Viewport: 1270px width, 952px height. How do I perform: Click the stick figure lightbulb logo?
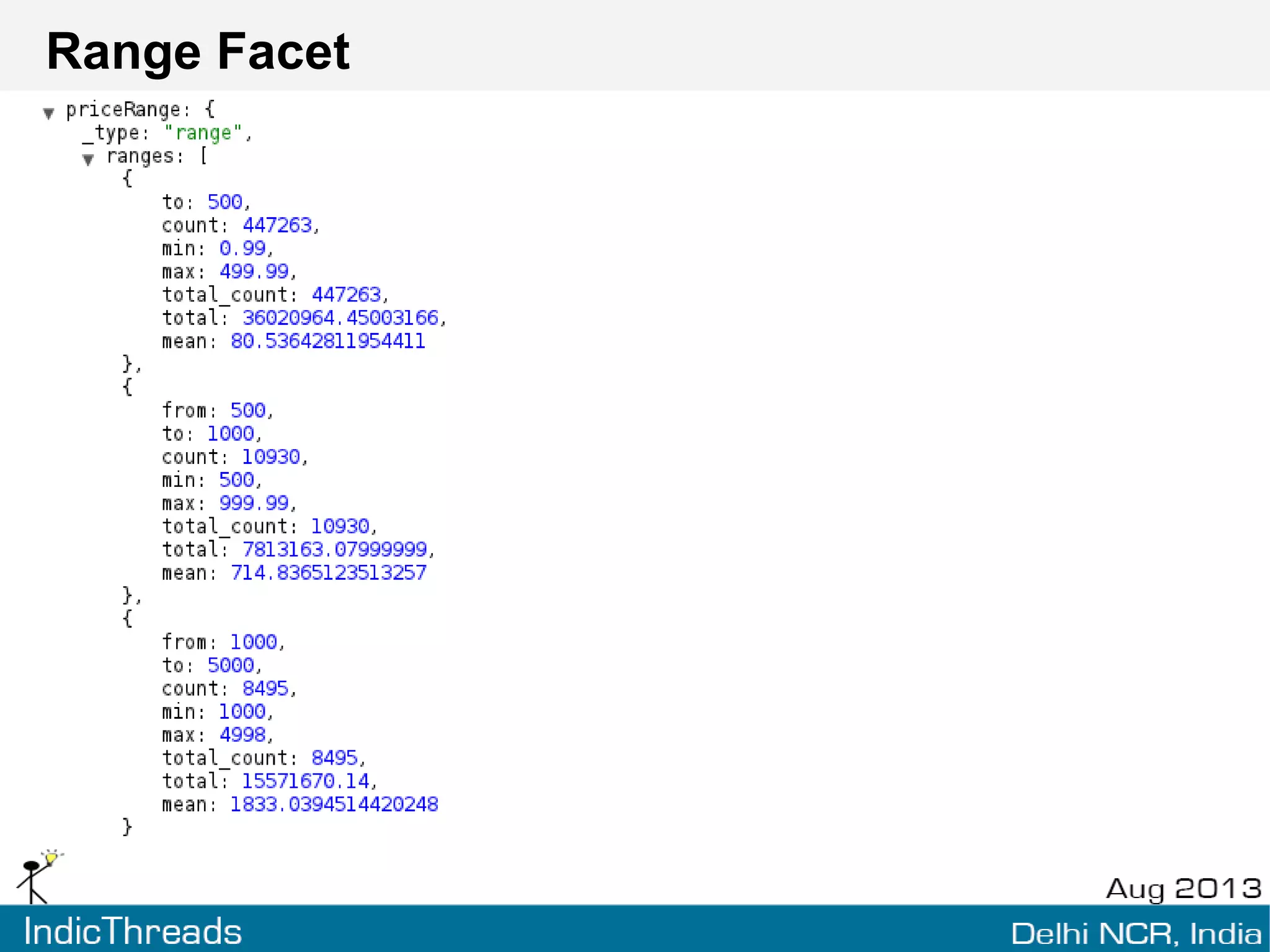tap(39, 877)
